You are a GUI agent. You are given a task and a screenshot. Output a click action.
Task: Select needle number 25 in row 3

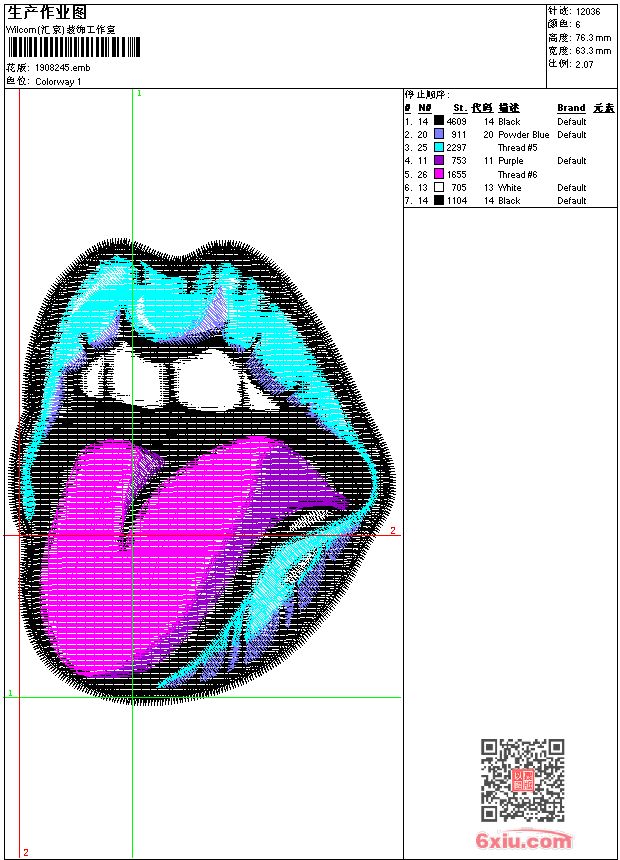click(422, 148)
